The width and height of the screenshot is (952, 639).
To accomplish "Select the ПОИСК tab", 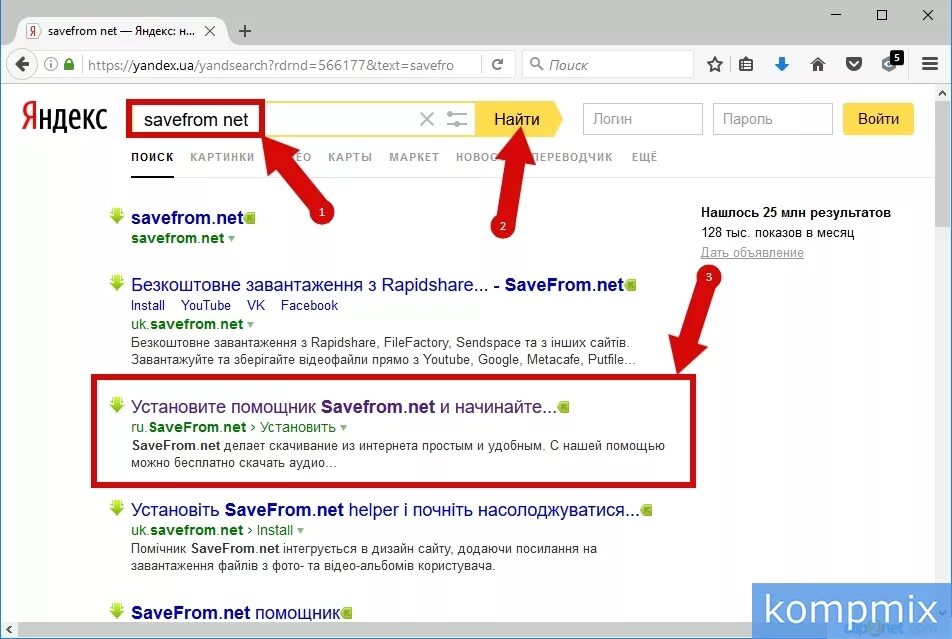I will [152, 157].
